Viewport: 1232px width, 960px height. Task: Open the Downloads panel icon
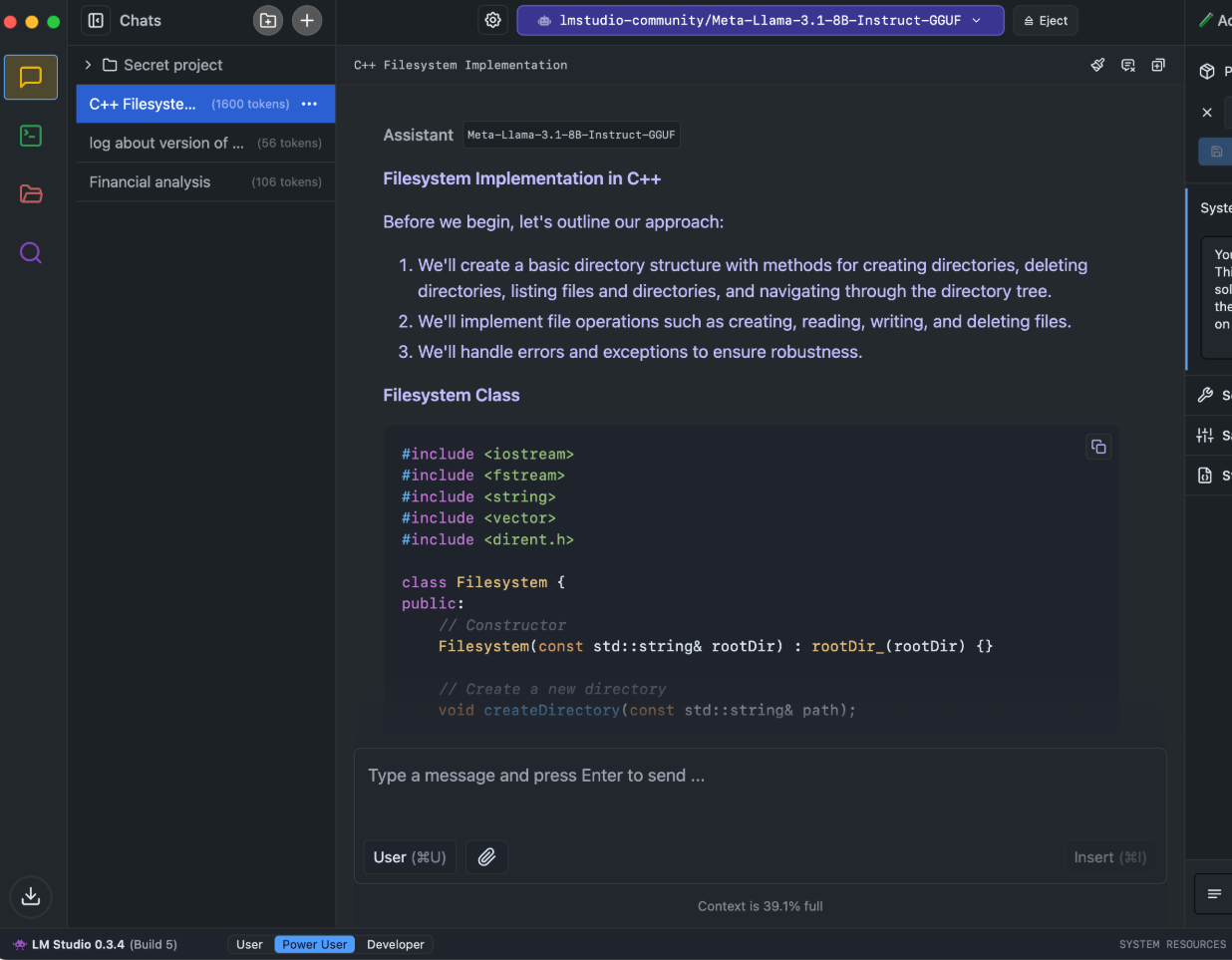coord(31,896)
